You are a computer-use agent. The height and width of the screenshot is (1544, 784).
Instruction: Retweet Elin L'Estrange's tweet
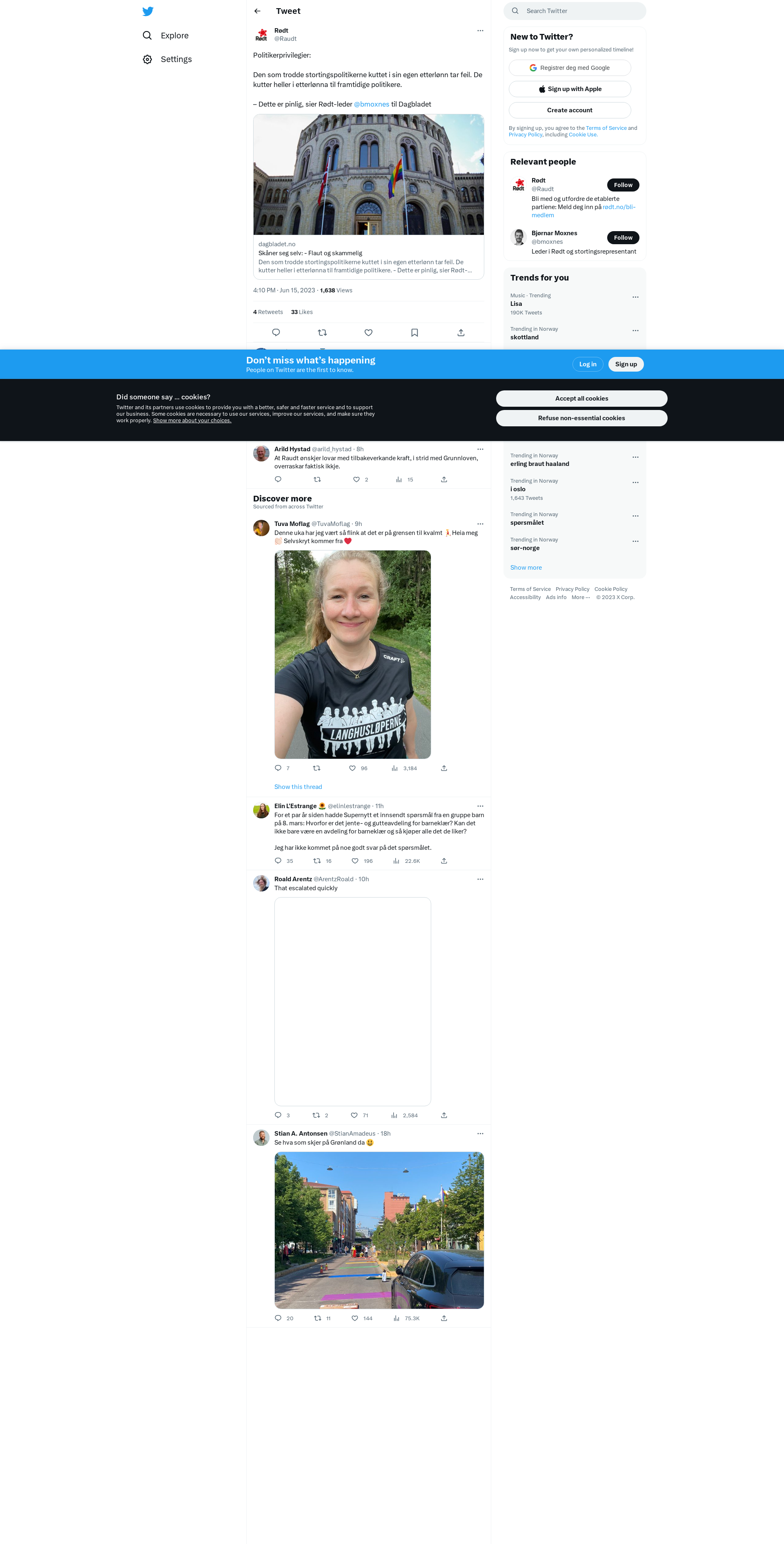[x=317, y=861]
